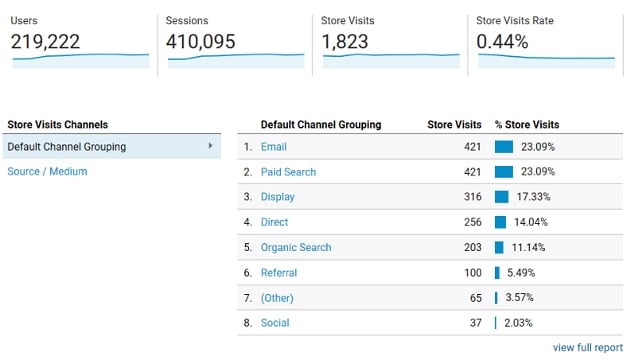
Task: Switch to Source / Medium dimension
Action: [x=47, y=171]
